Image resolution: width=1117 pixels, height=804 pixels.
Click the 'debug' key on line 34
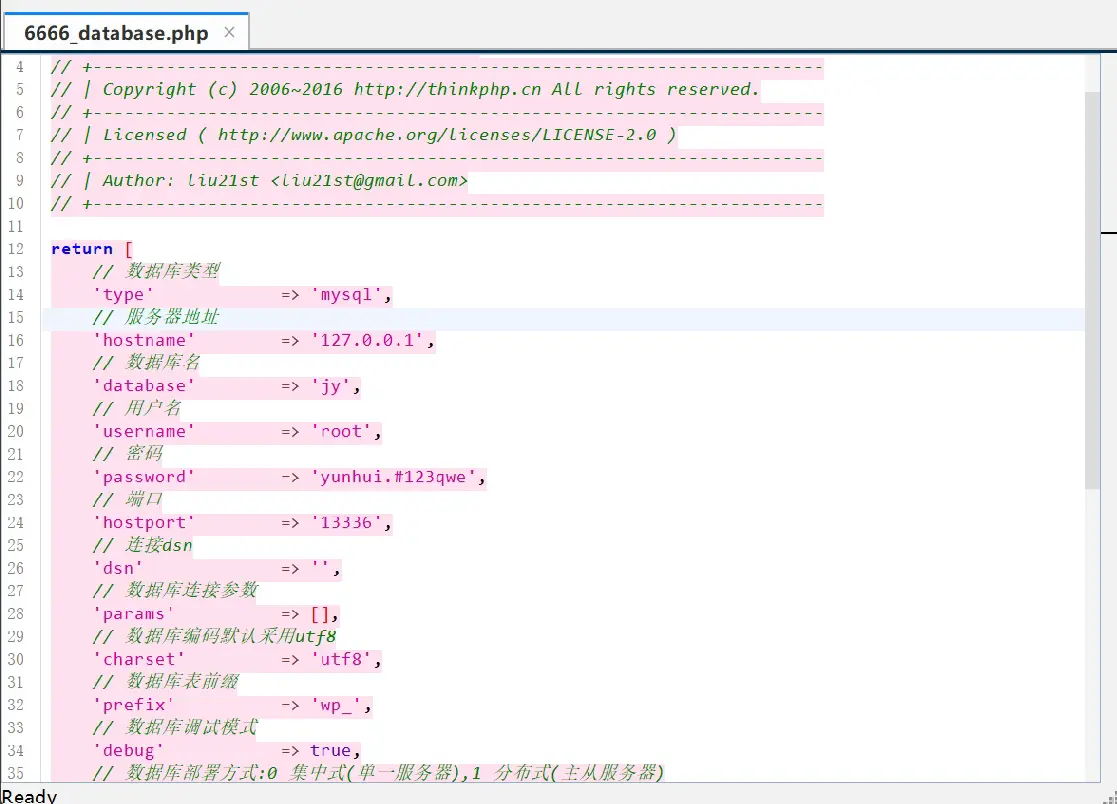(x=128, y=751)
